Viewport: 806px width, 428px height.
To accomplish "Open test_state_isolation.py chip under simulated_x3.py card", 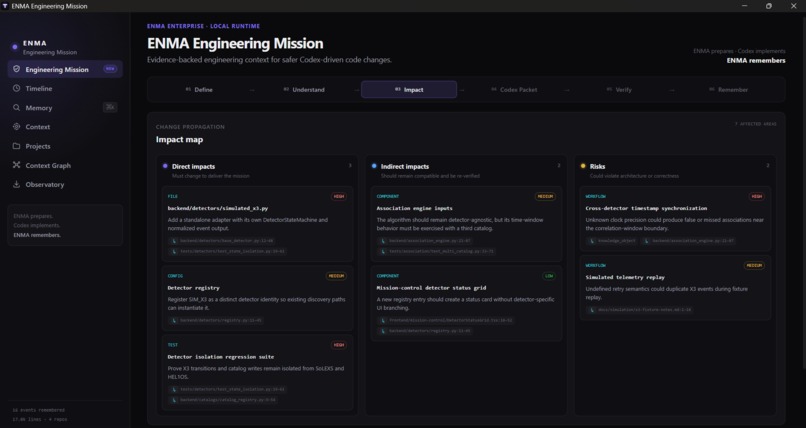I will (227, 251).
